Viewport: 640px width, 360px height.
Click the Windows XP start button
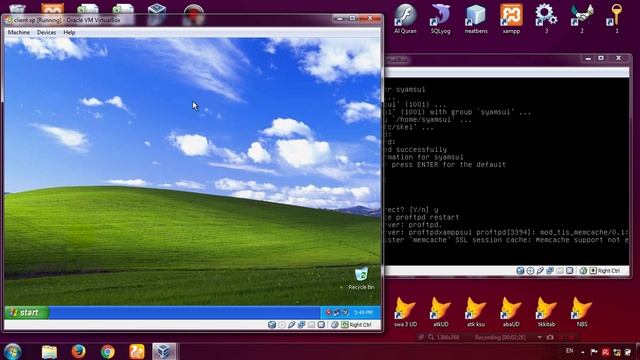coord(26,313)
